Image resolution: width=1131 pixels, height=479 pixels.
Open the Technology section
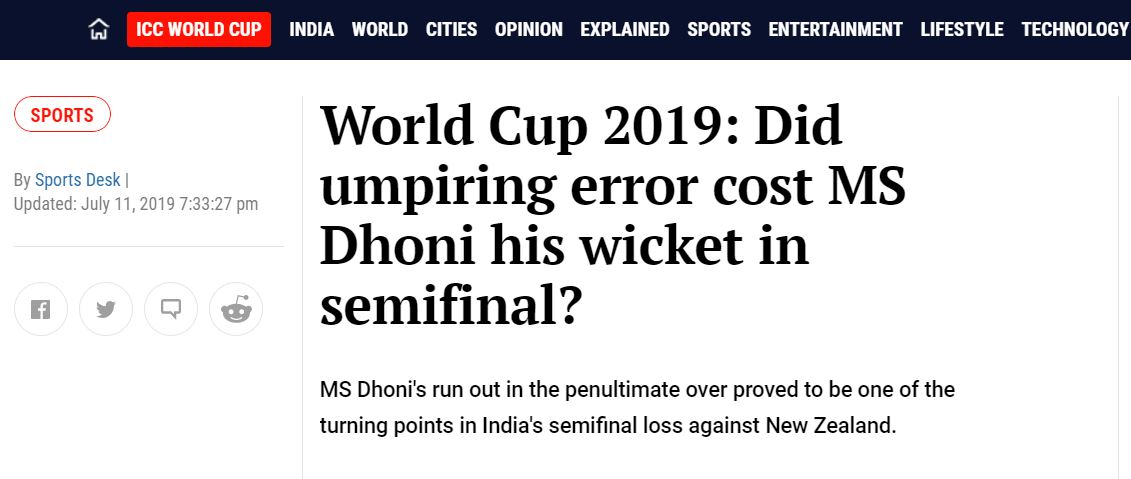(x=1075, y=30)
